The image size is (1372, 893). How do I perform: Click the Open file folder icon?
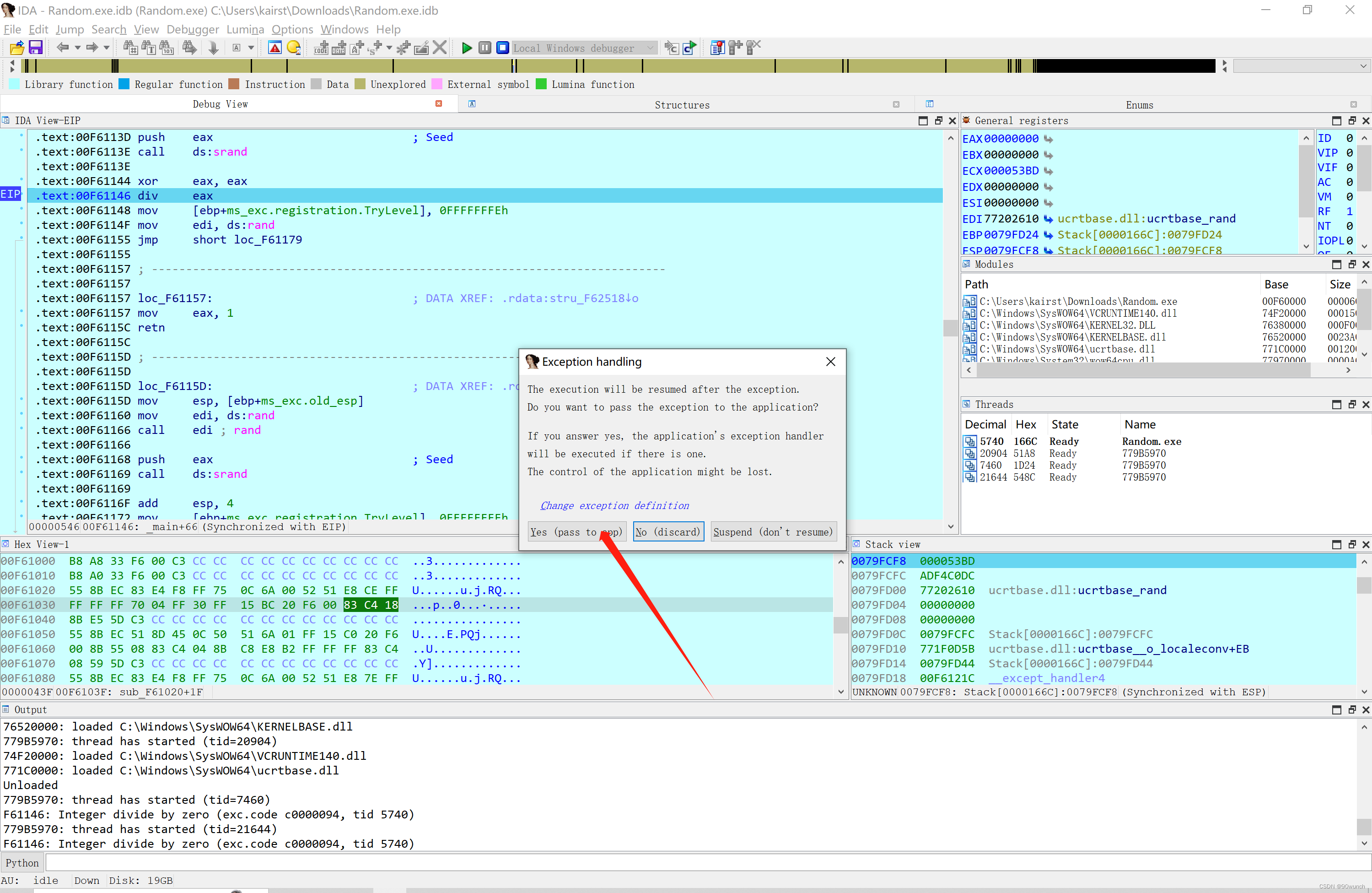pos(17,48)
